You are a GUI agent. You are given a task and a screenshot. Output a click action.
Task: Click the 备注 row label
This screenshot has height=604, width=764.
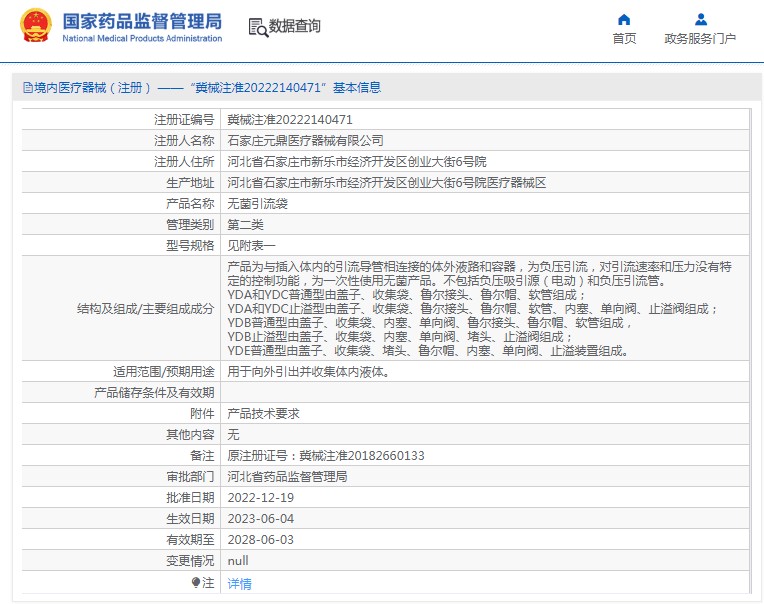(x=202, y=455)
